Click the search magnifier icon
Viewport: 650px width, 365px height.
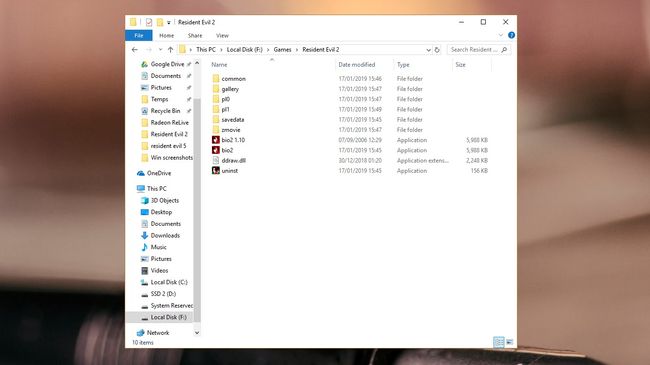pyautogui.click(x=504, y=50)
